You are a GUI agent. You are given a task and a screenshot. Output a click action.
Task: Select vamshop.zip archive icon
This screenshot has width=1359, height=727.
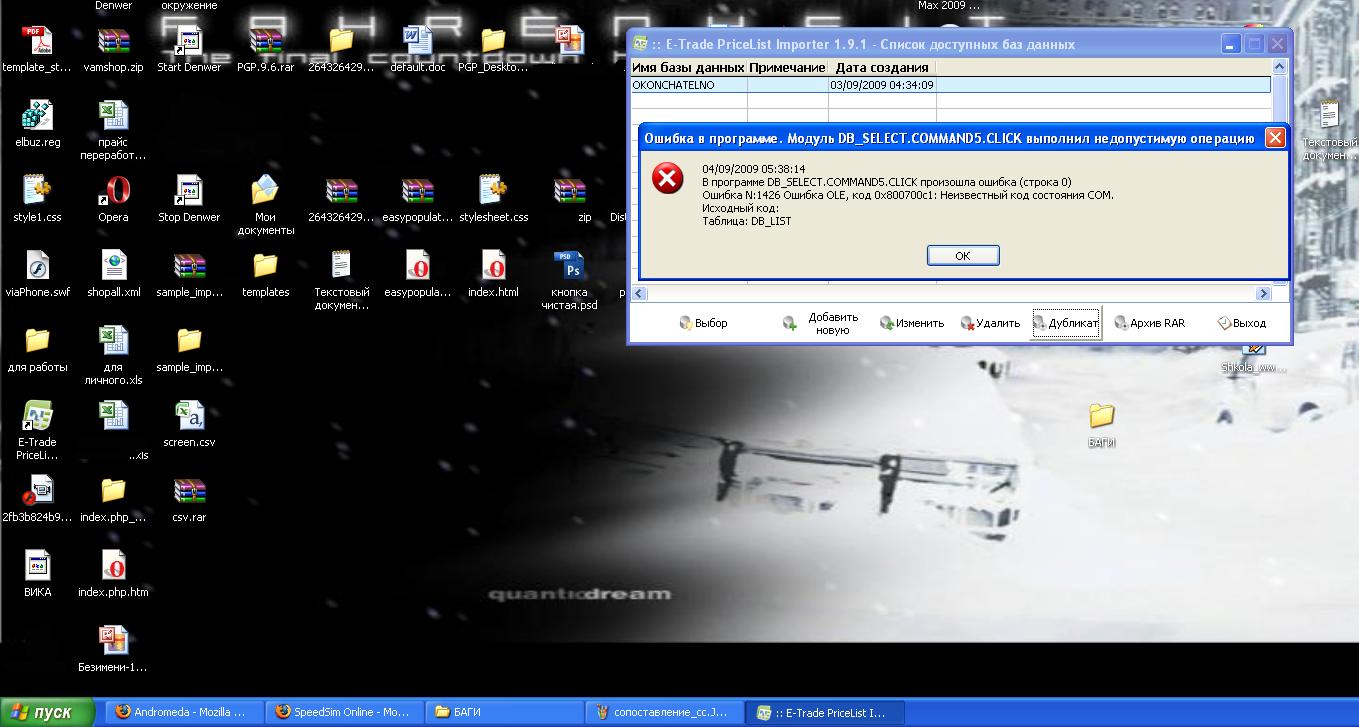(113, 50)
